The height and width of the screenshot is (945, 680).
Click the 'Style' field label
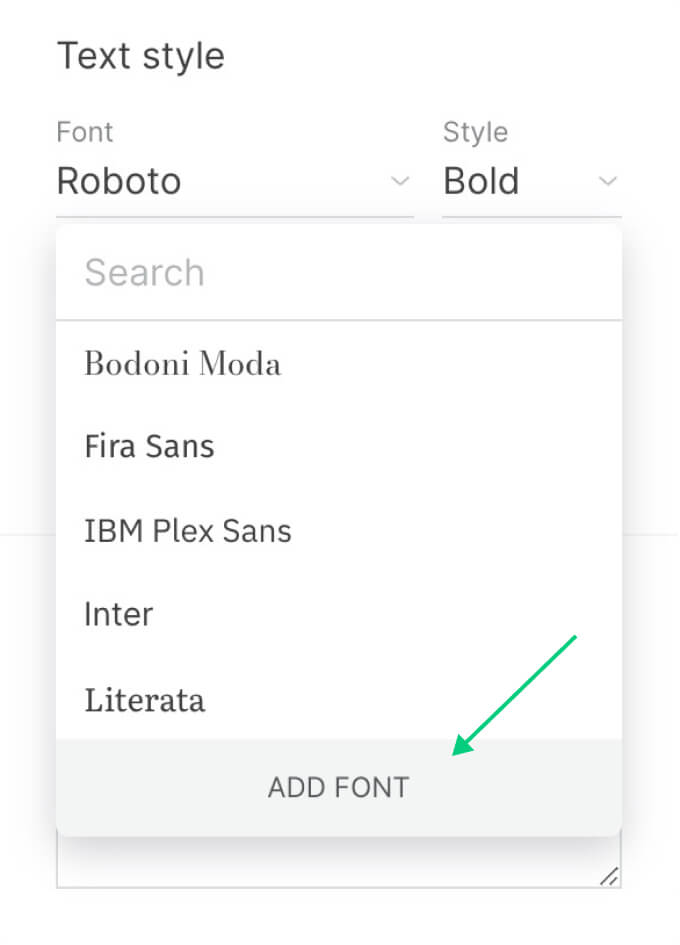click(x=475, y=132)
